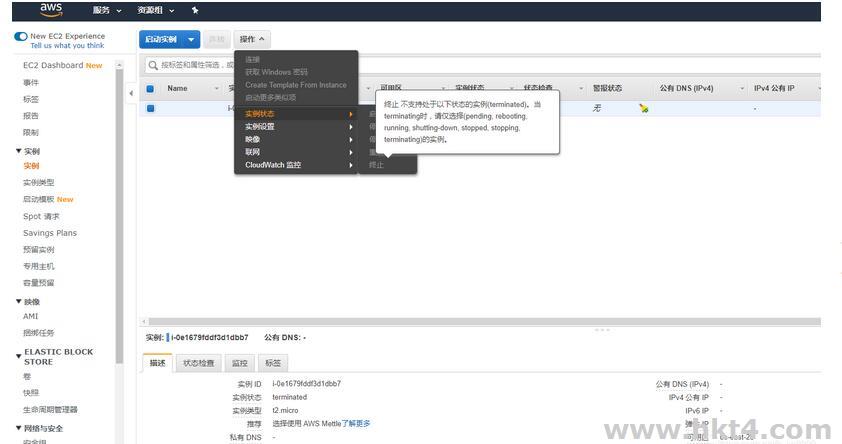
Task: Click the AWS logo
Action: [52, 10]
